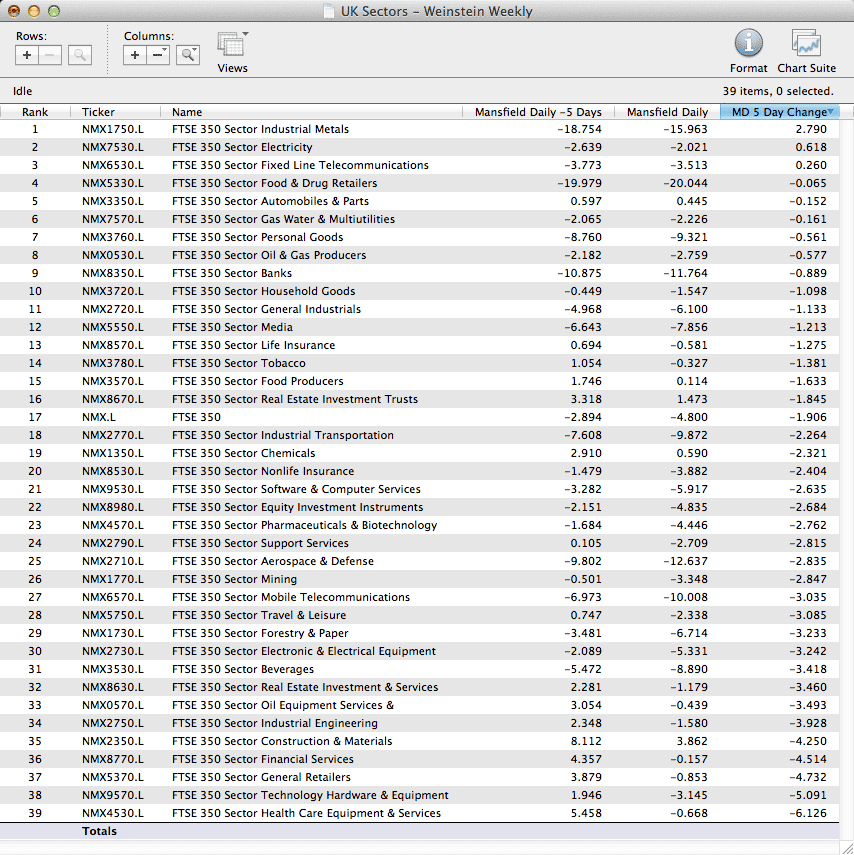Click the add row plus button

27,55
